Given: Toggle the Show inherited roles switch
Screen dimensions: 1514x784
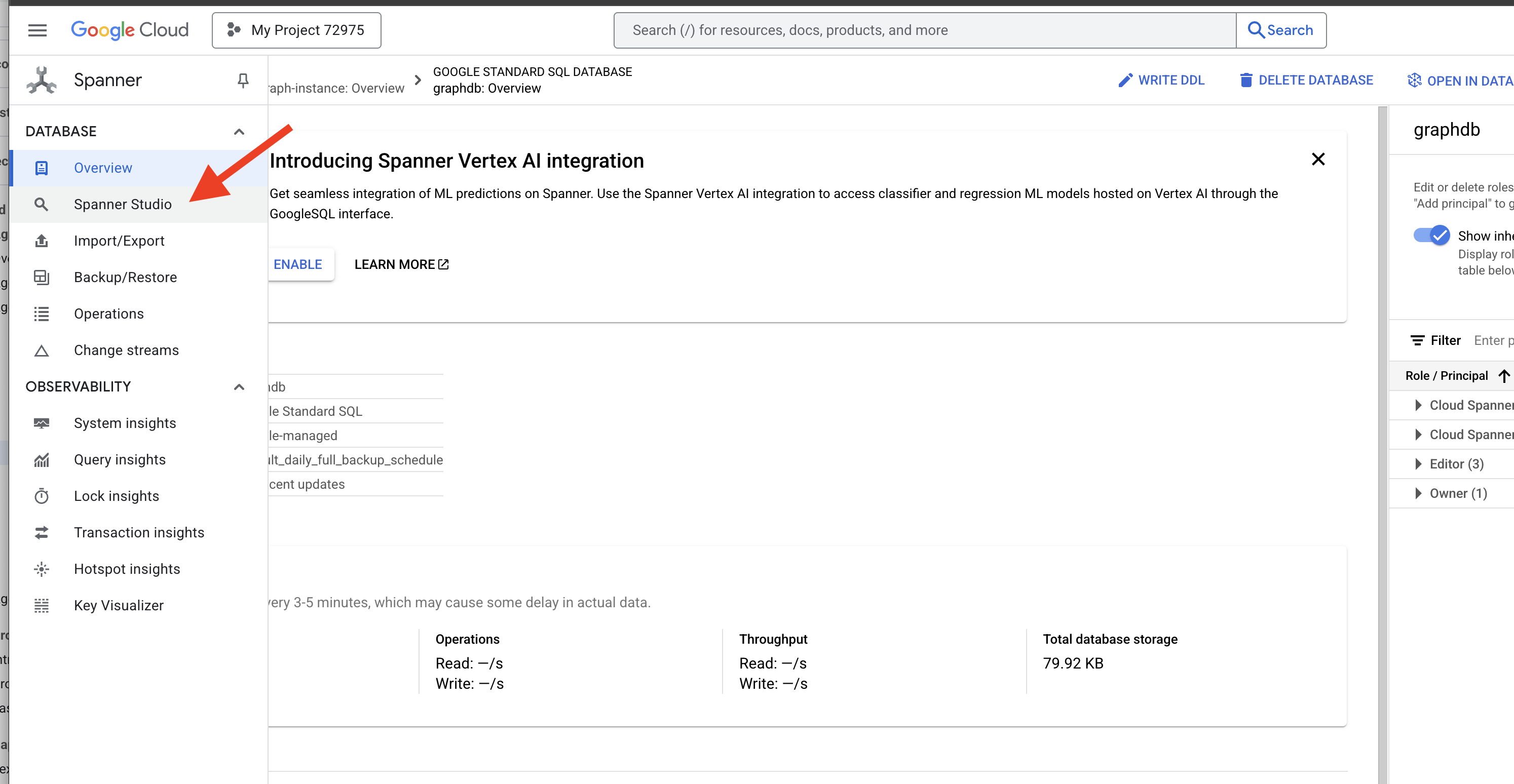Looking at the screenshot, I should pos(1431,236).
